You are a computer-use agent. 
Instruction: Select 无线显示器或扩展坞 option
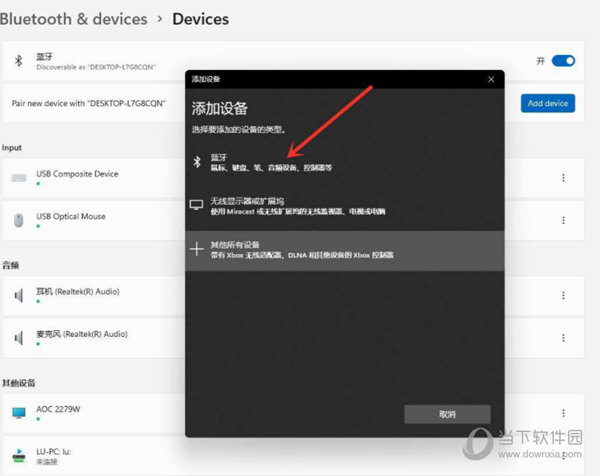pyautogui.click(x=344, y=206)
